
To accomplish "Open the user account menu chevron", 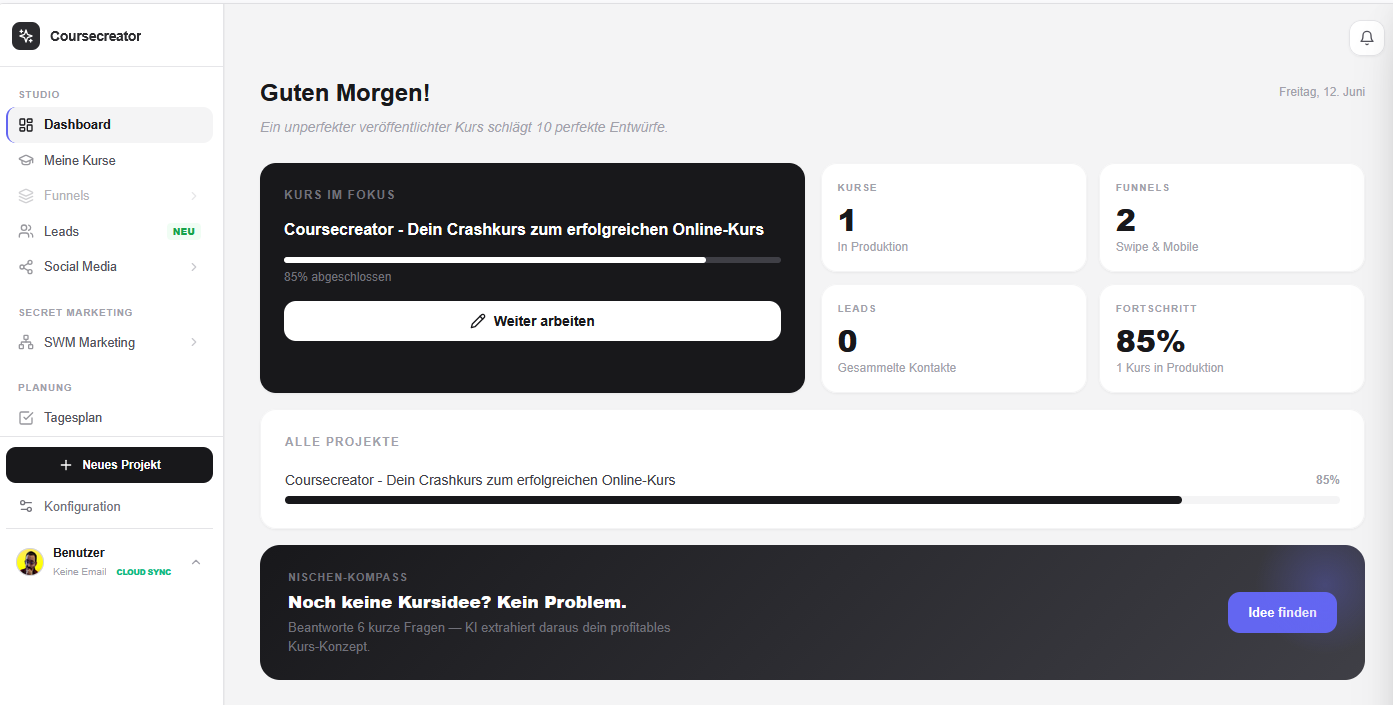I will 196,562.
